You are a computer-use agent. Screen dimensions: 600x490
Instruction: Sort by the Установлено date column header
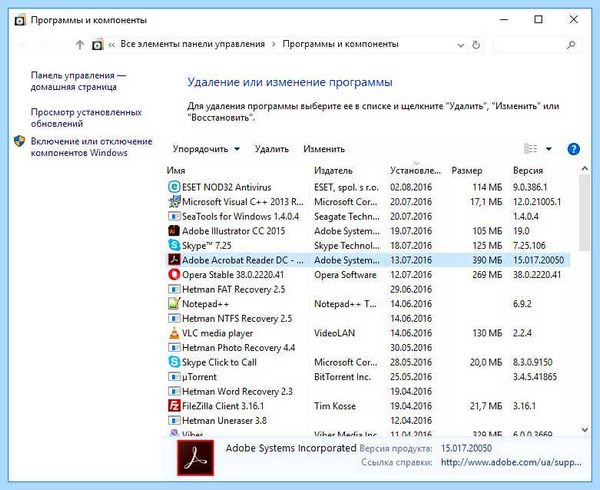coord(415,171)
